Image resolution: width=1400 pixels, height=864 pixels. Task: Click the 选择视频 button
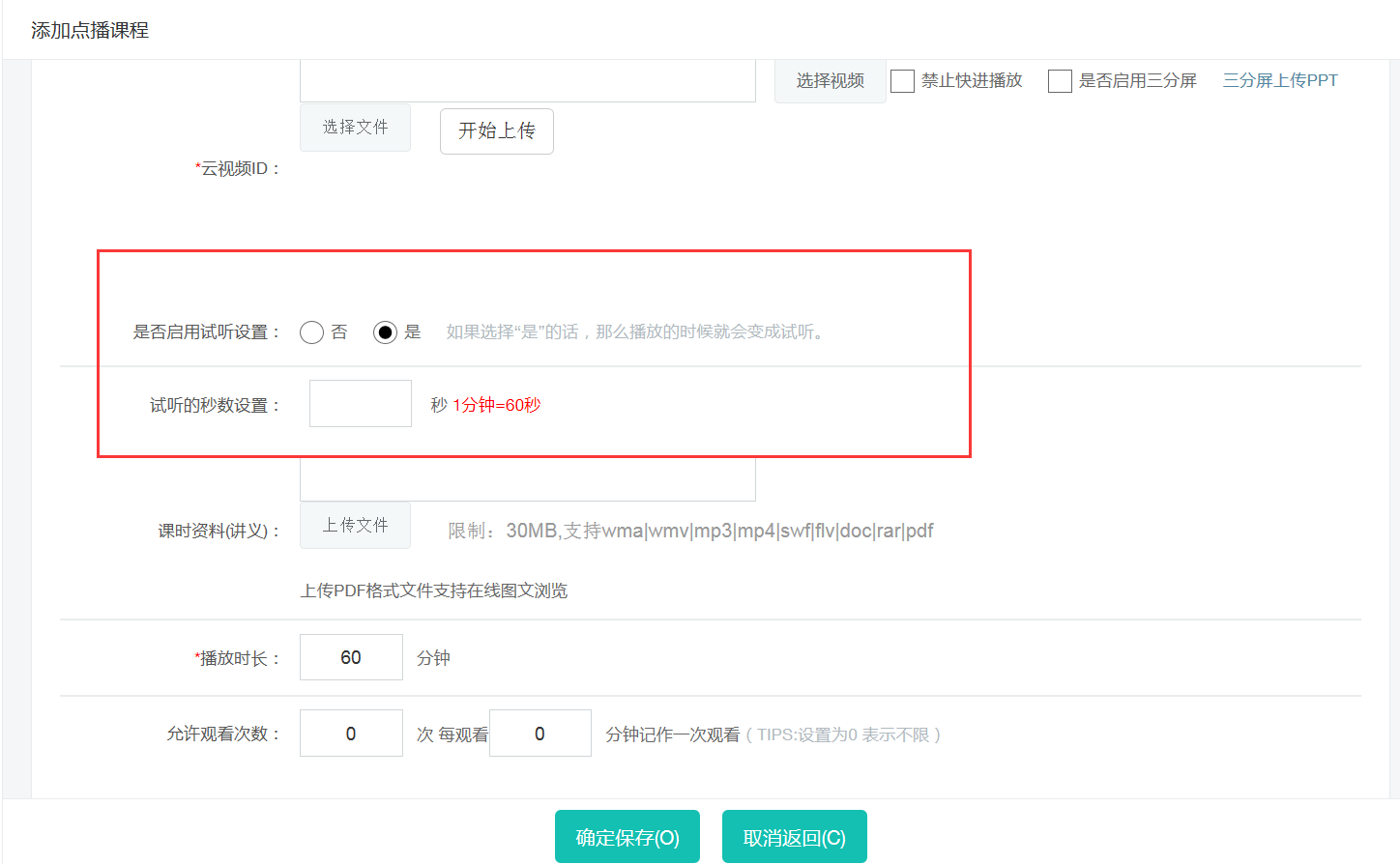[x=830, y=81]
